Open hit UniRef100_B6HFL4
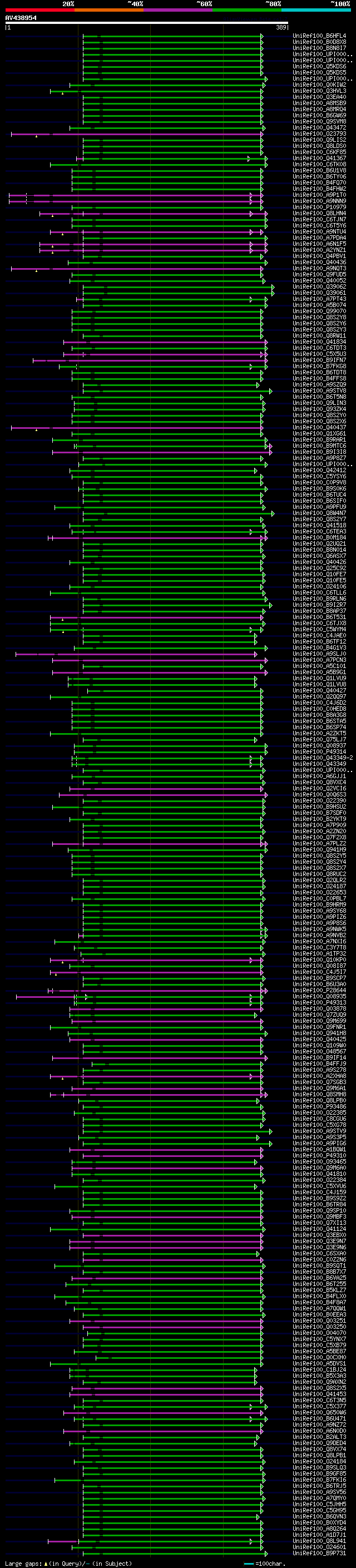356x1568 pixels. (319, 36)
